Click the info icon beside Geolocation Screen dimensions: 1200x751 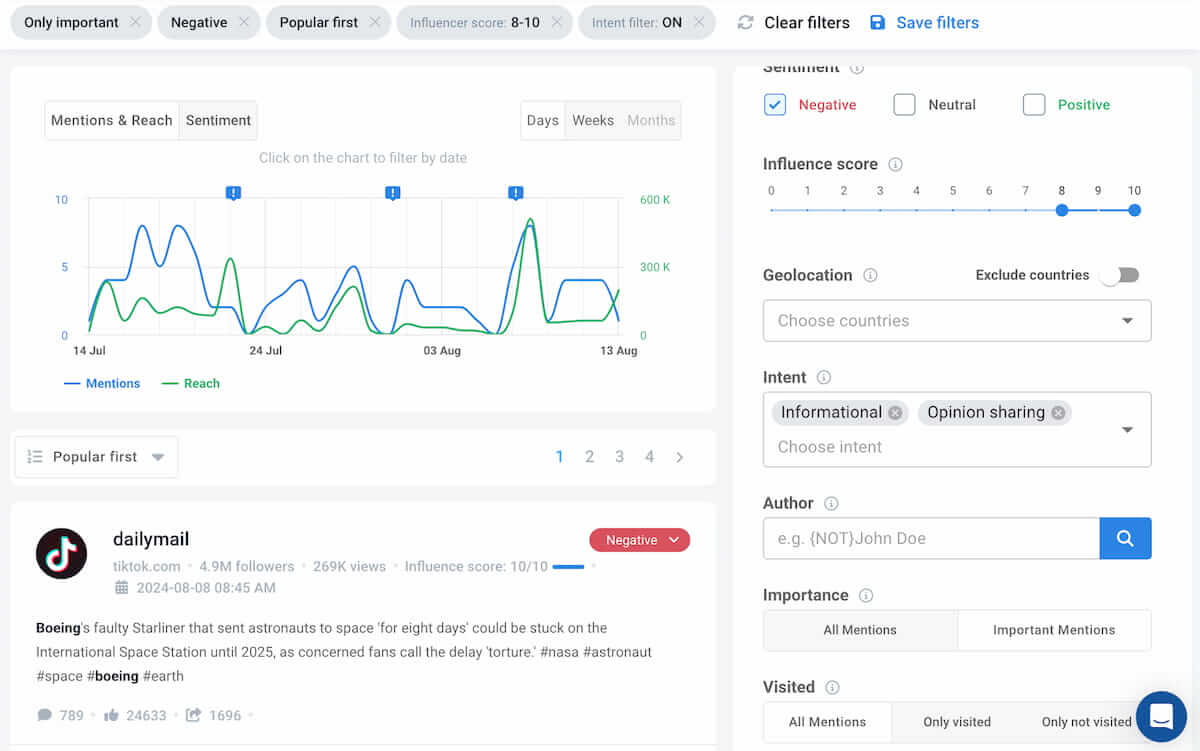870,275
